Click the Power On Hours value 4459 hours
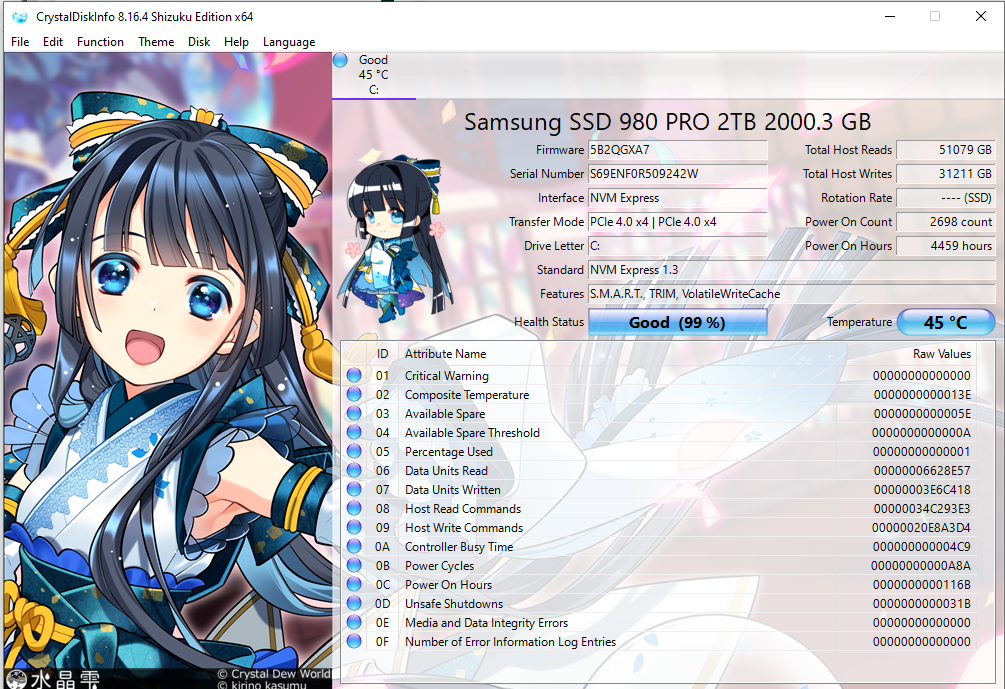Viewport: 1005px width, 689px height. (945, 246)
